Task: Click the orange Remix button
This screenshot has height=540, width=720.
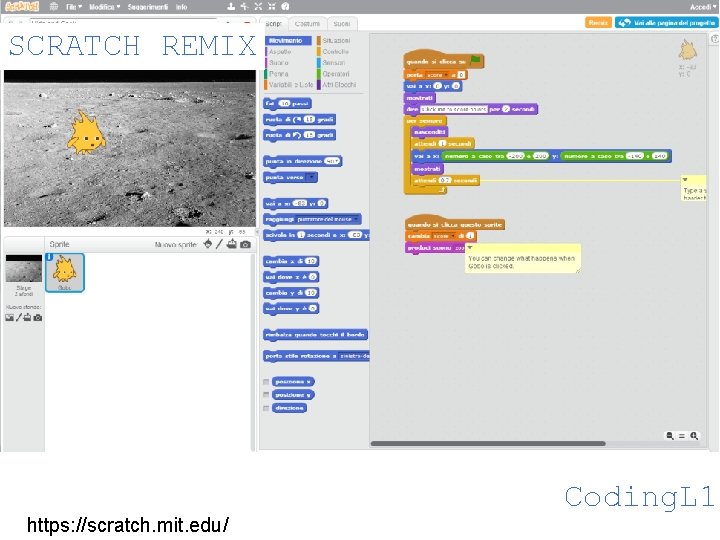Action: click(598, 22)
